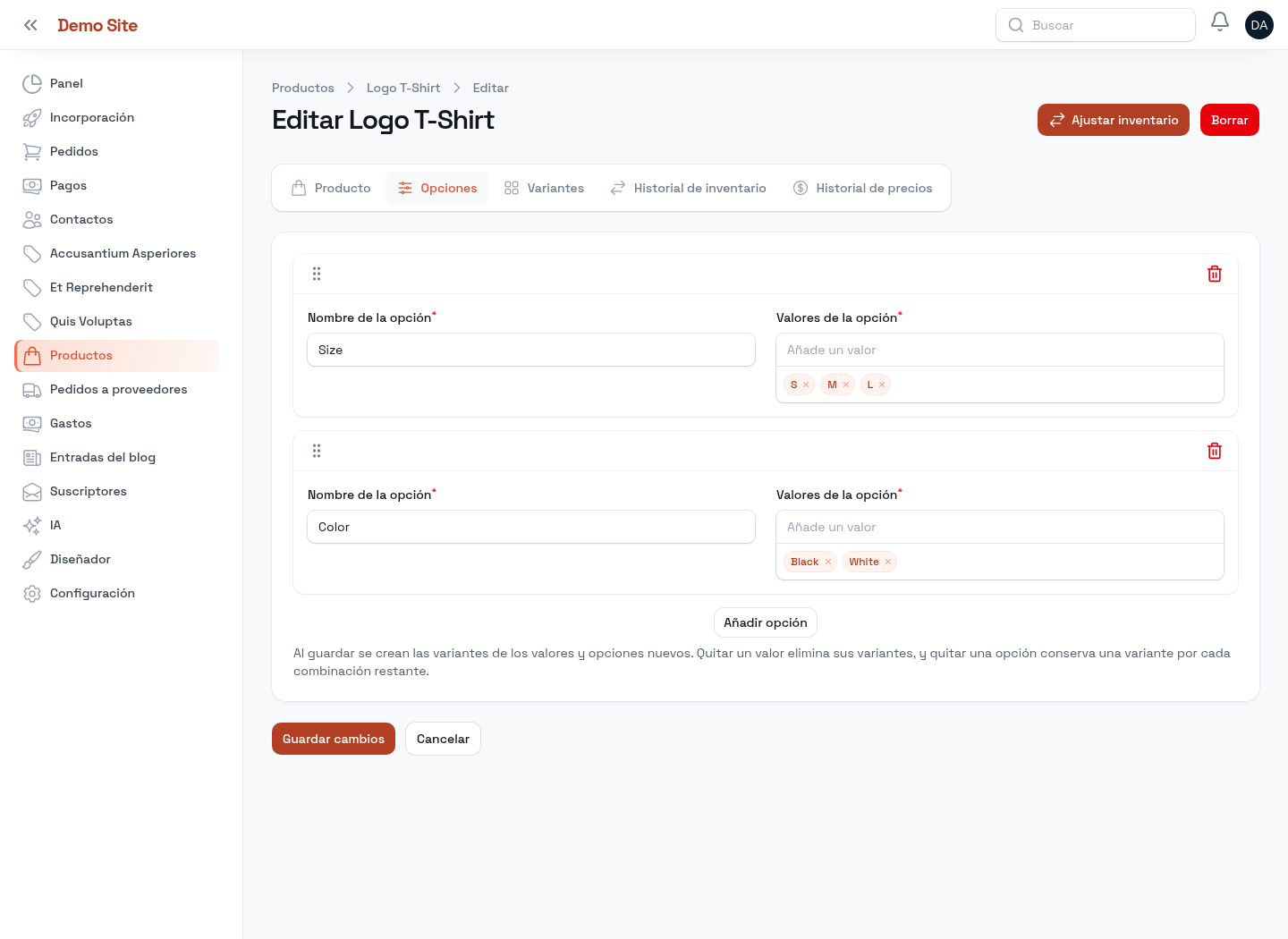This screenshot has height=939, width=1288.
Task: Remove the White color value tag
Action: click(x=888, y=562)
